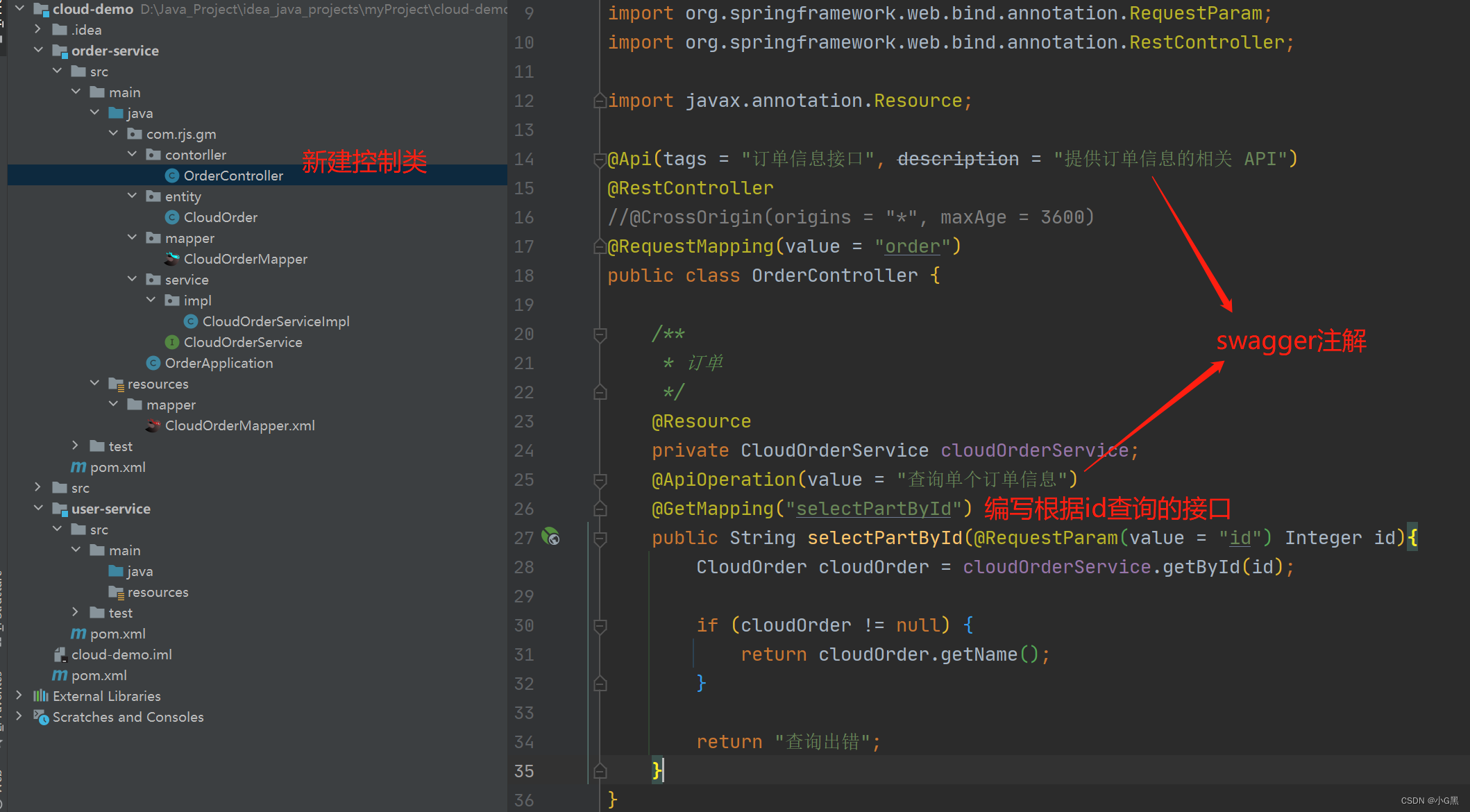Expand the .idea folder
The height and width of the screenshot is (812, 1470).
(x=39, y=30)
